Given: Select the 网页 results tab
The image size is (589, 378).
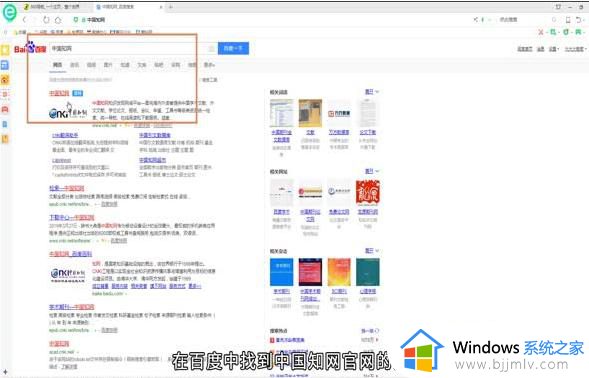Looking at the screenshot, I should click(x=57, y=65).
